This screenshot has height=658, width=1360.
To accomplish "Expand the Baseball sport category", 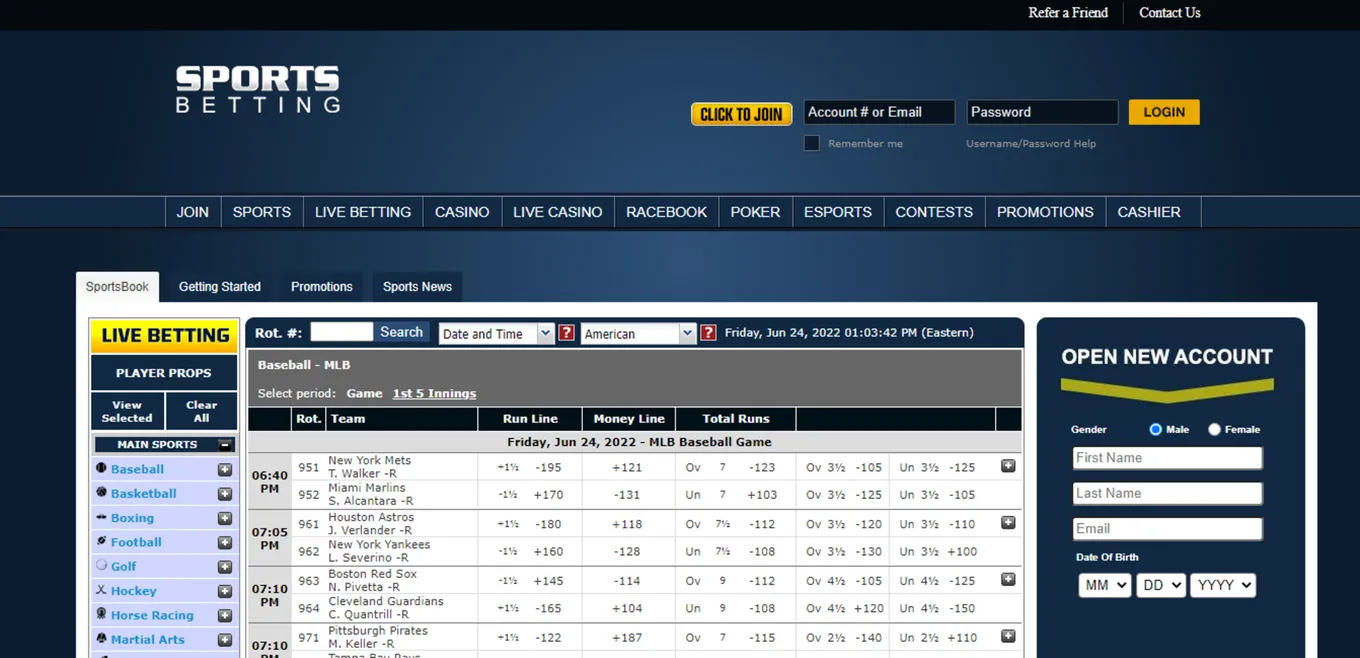I will click(x=225, y=470).
